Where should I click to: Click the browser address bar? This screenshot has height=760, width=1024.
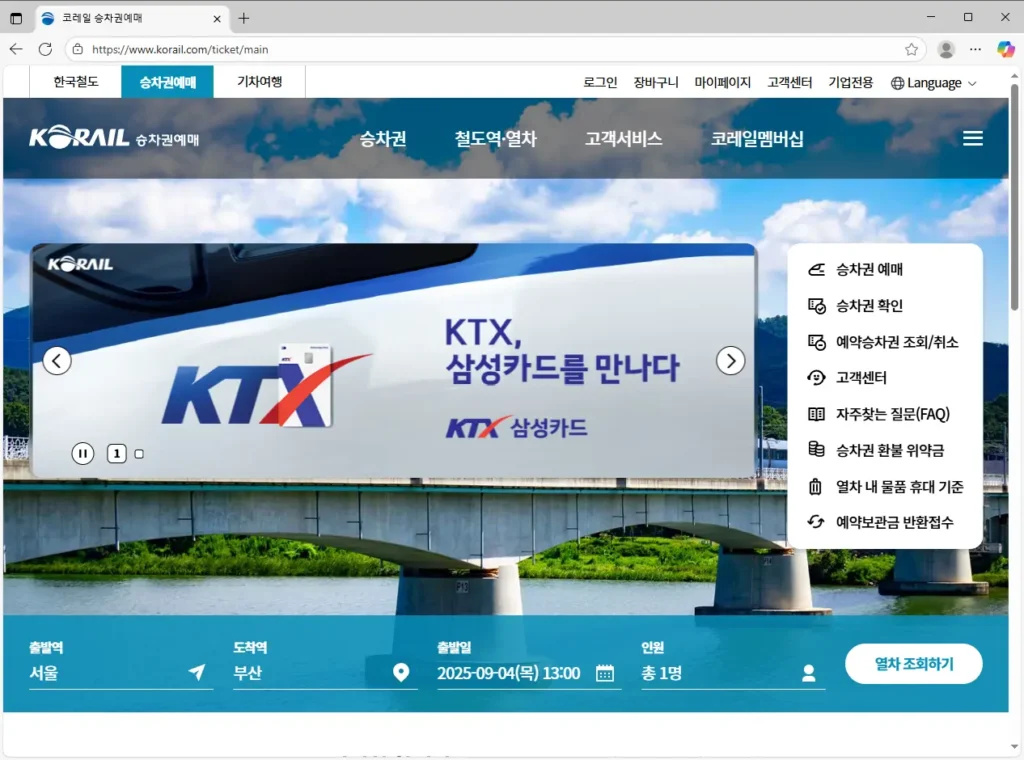[300, 48]
